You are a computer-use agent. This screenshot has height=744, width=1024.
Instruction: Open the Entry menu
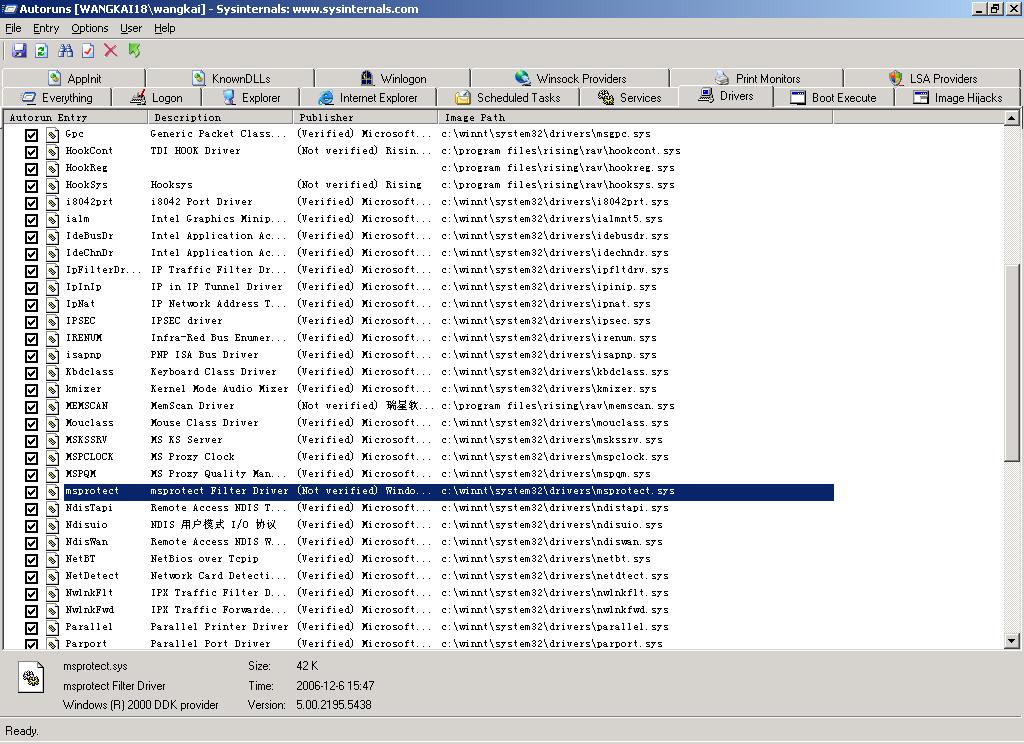pos(46,28)
